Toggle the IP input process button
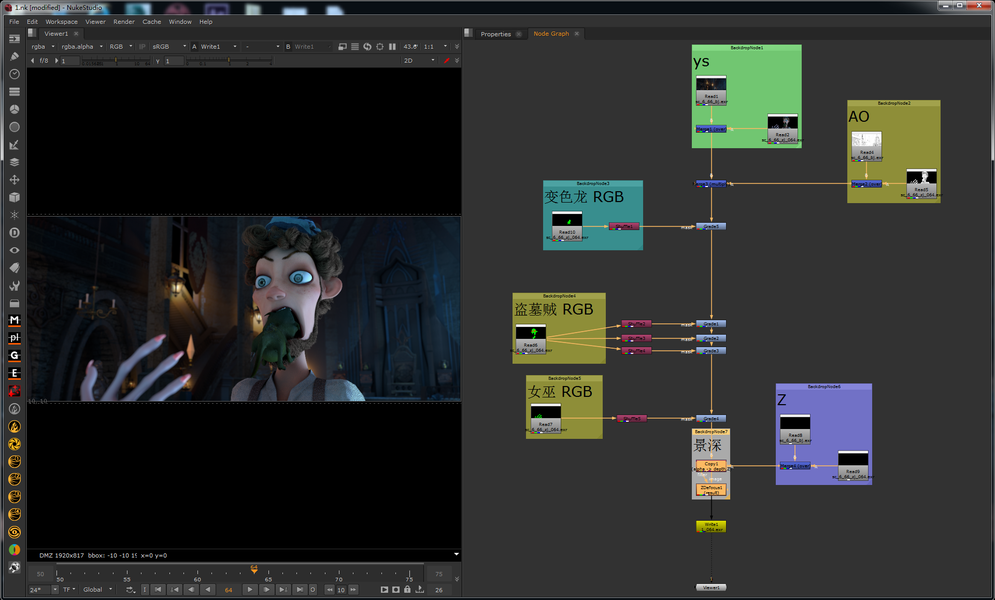Screen dimensions: 995x600 (142, 46)
